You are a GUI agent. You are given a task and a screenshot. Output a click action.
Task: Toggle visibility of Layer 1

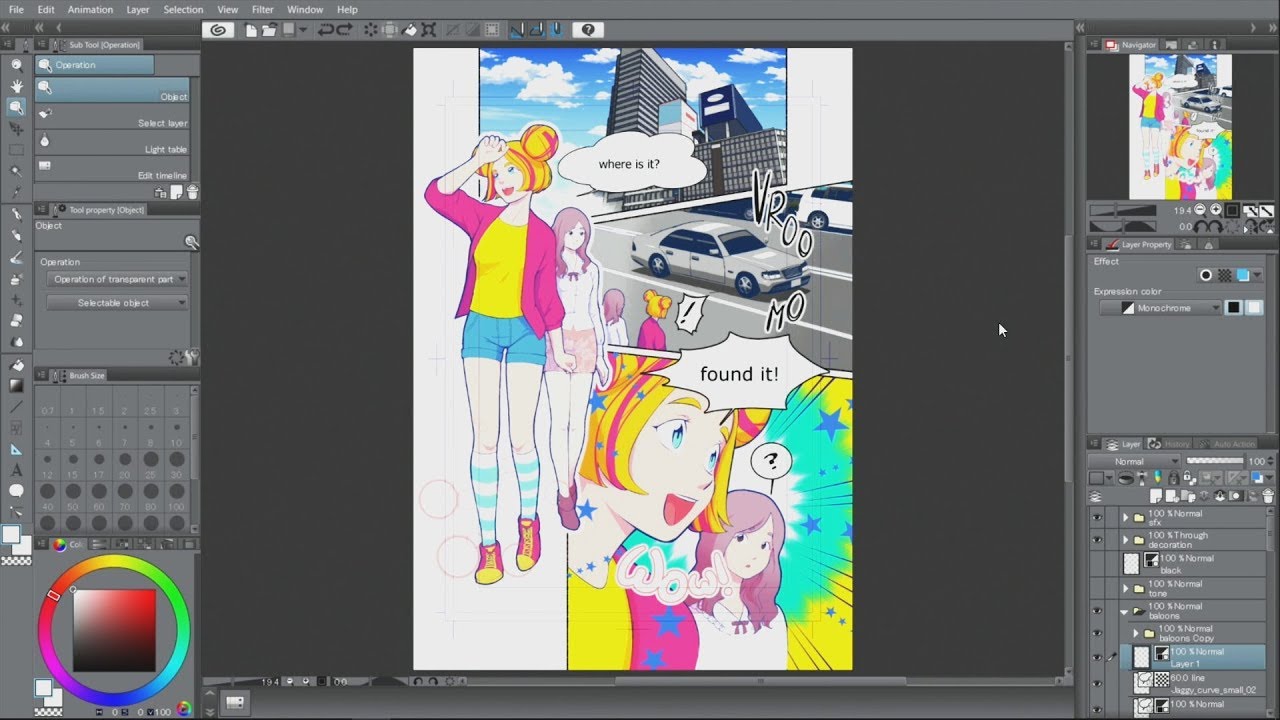click(x=1097, y=657)
